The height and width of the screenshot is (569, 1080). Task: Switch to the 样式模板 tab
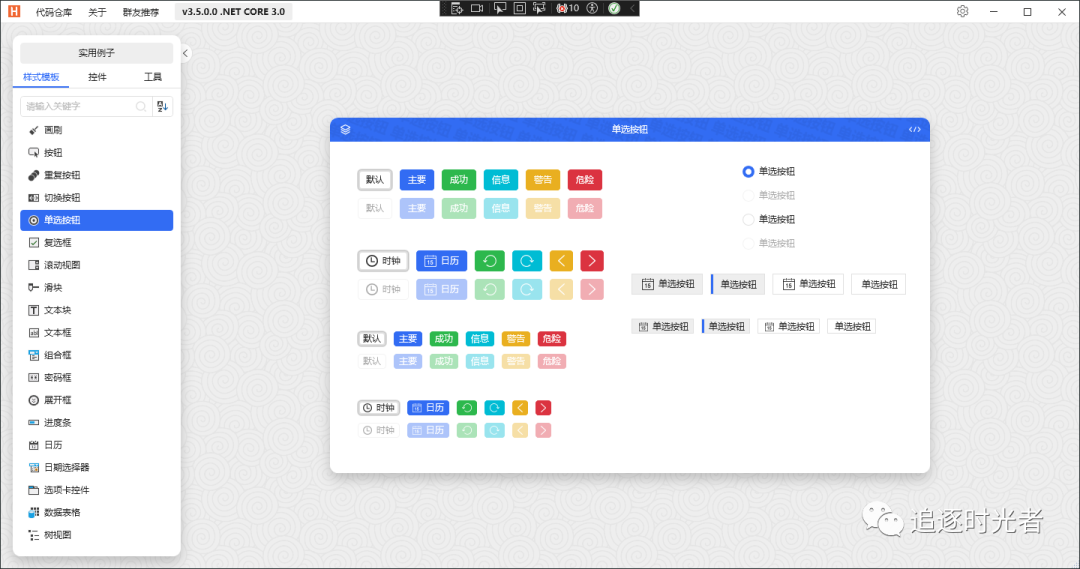tap(41, 77)
